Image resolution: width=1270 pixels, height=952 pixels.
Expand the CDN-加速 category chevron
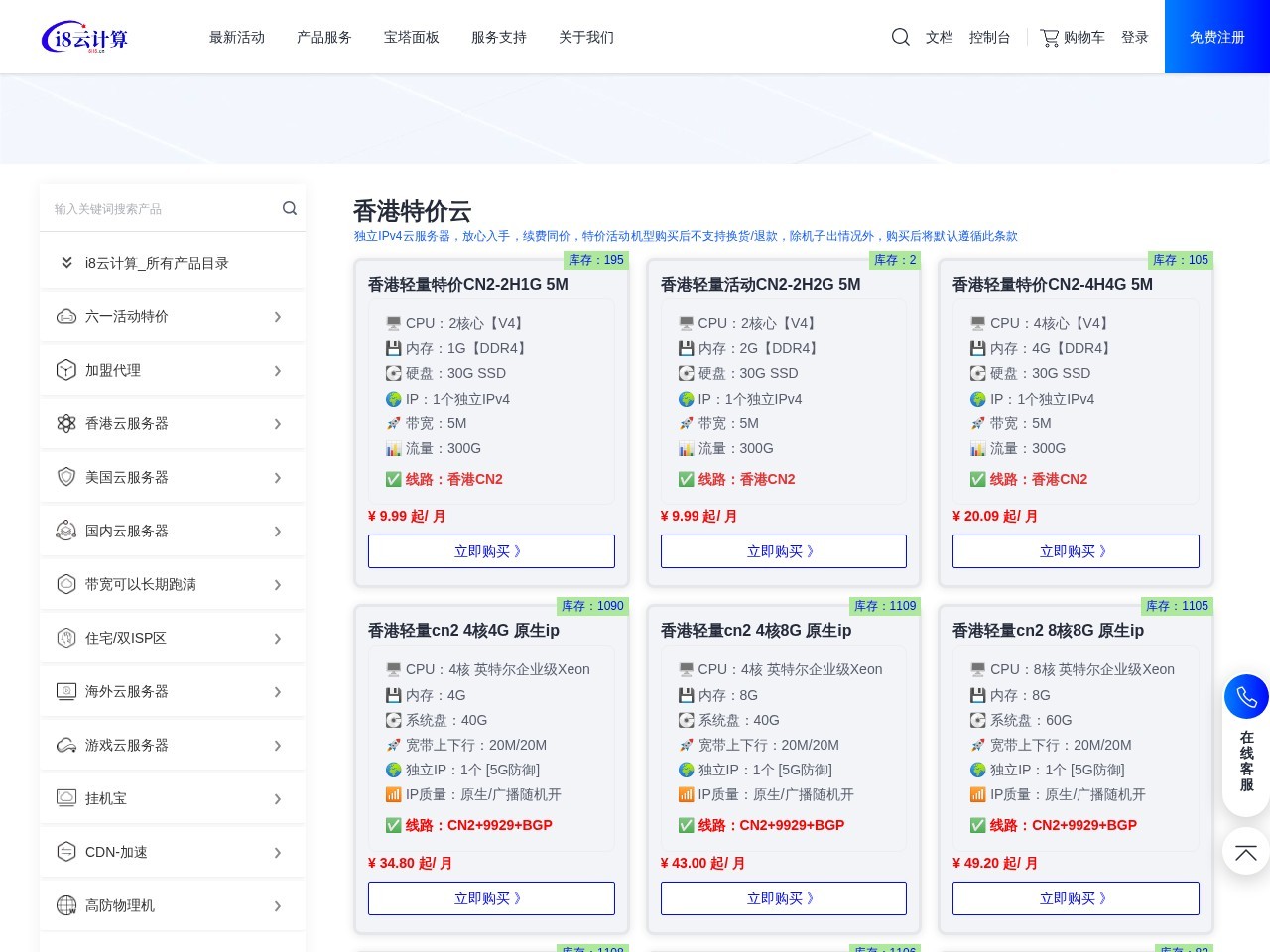pos(278,853)
